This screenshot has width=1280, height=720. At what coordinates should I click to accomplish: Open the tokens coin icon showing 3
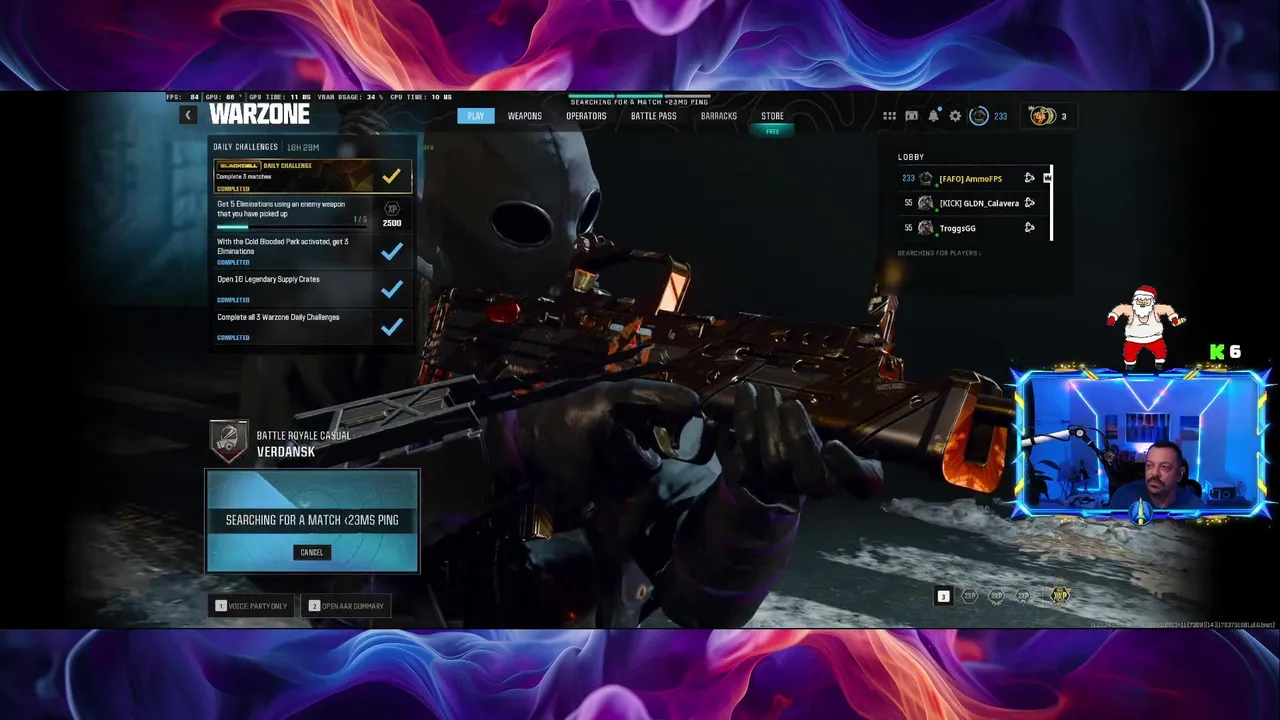pos(1042,116)
